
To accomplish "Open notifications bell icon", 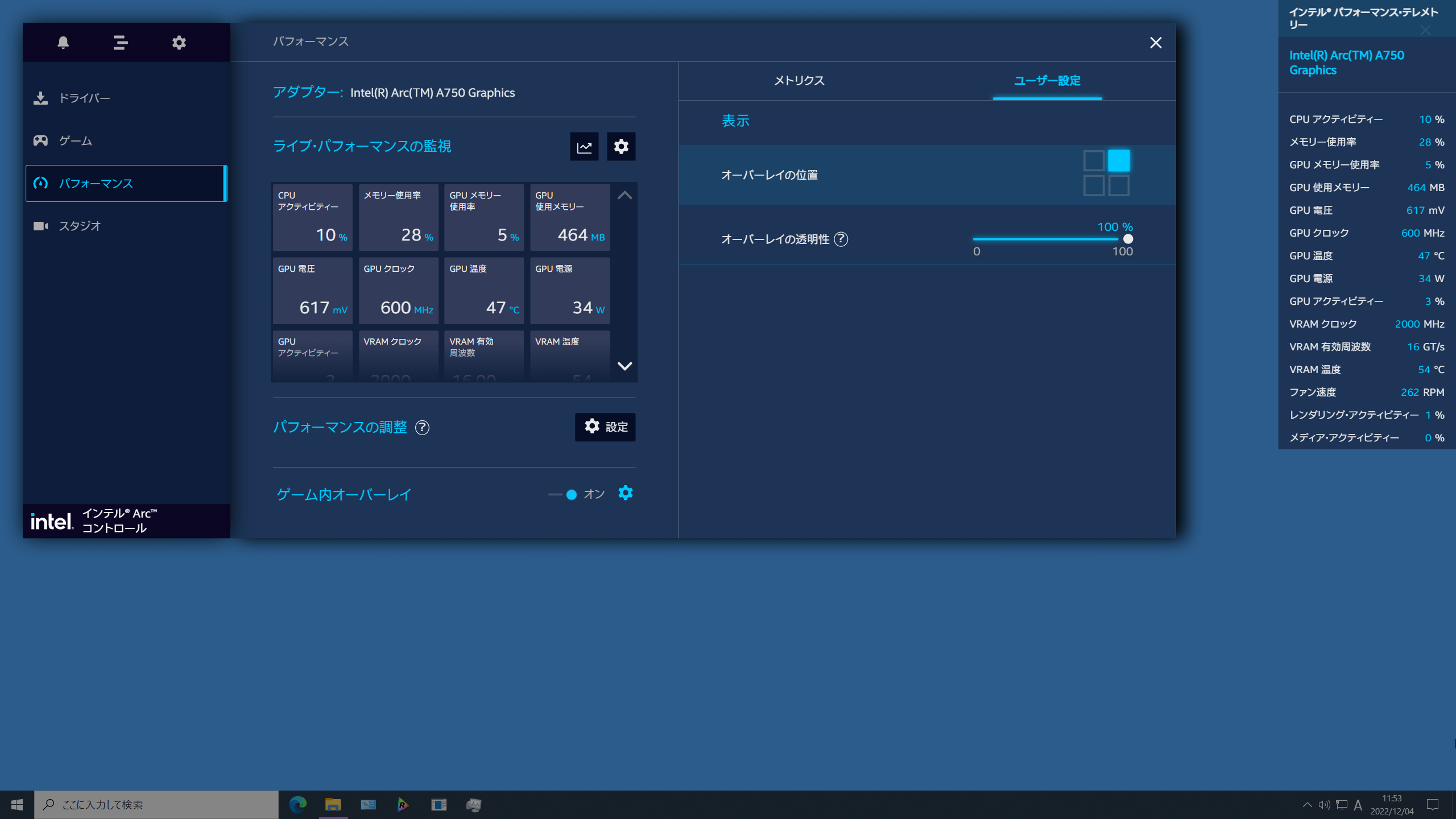I will 63,43.
